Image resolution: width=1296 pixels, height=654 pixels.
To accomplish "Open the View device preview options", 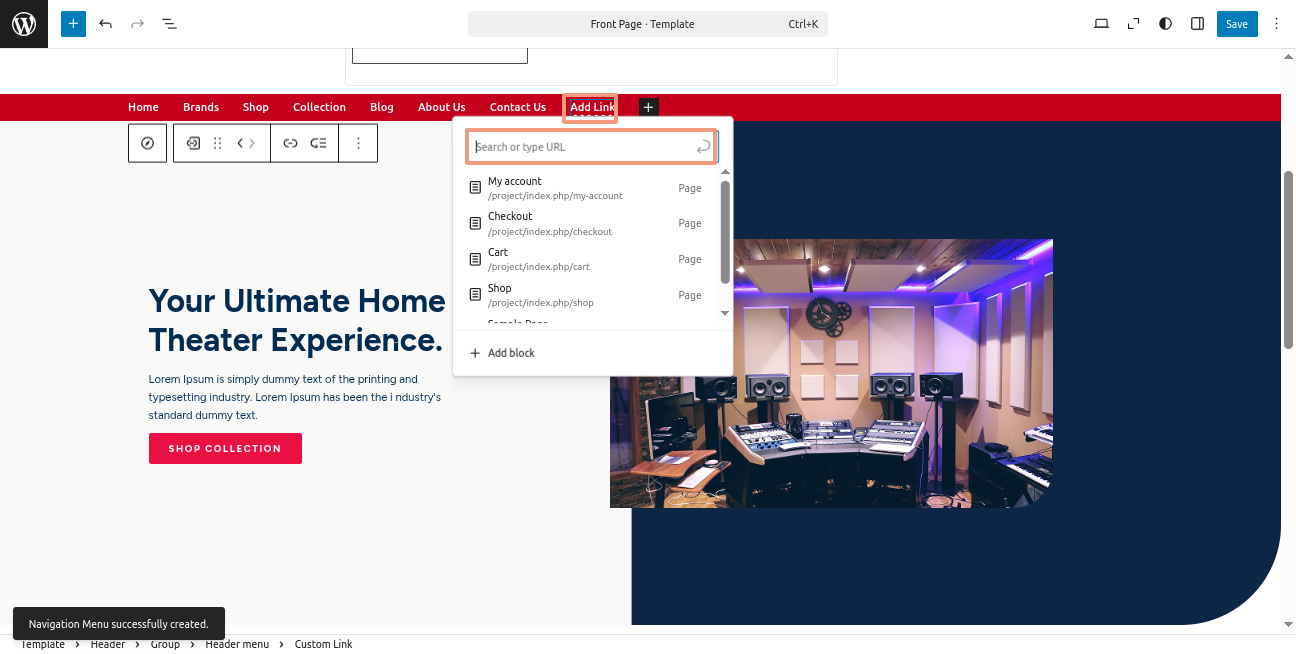I will tap(1101, 24).
